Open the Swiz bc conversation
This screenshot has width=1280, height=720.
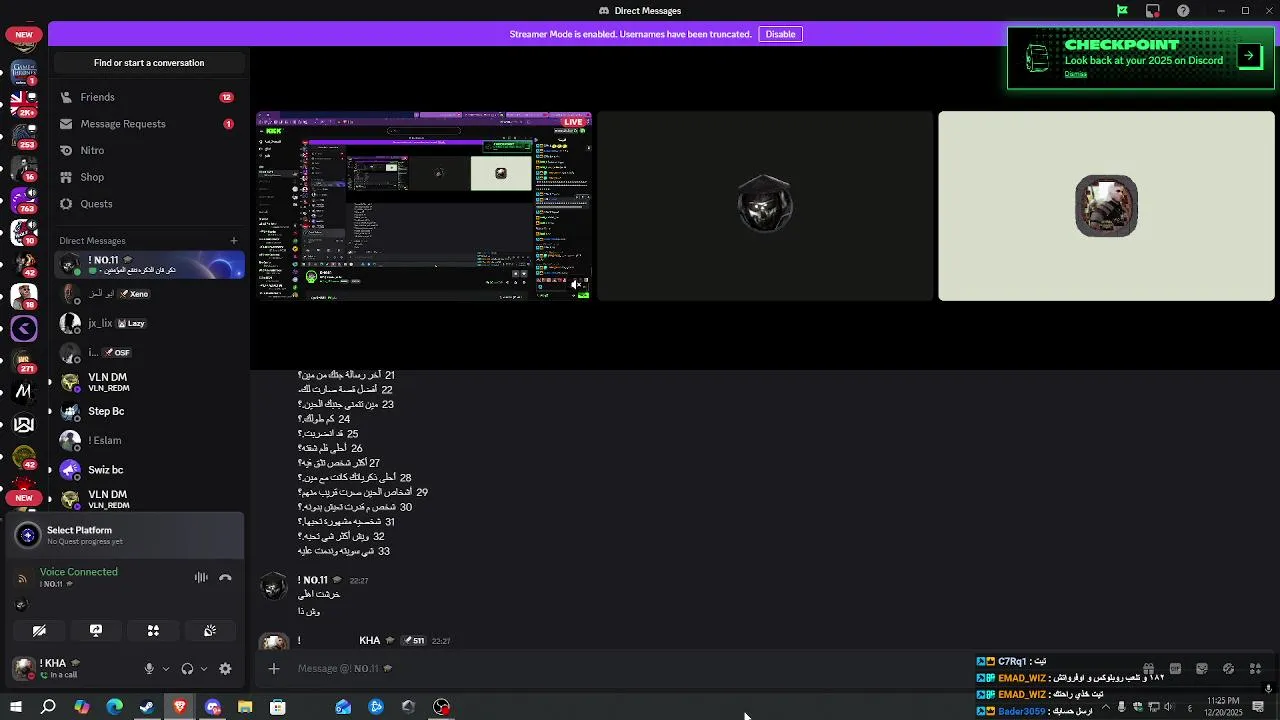click(x=149, y=469)
